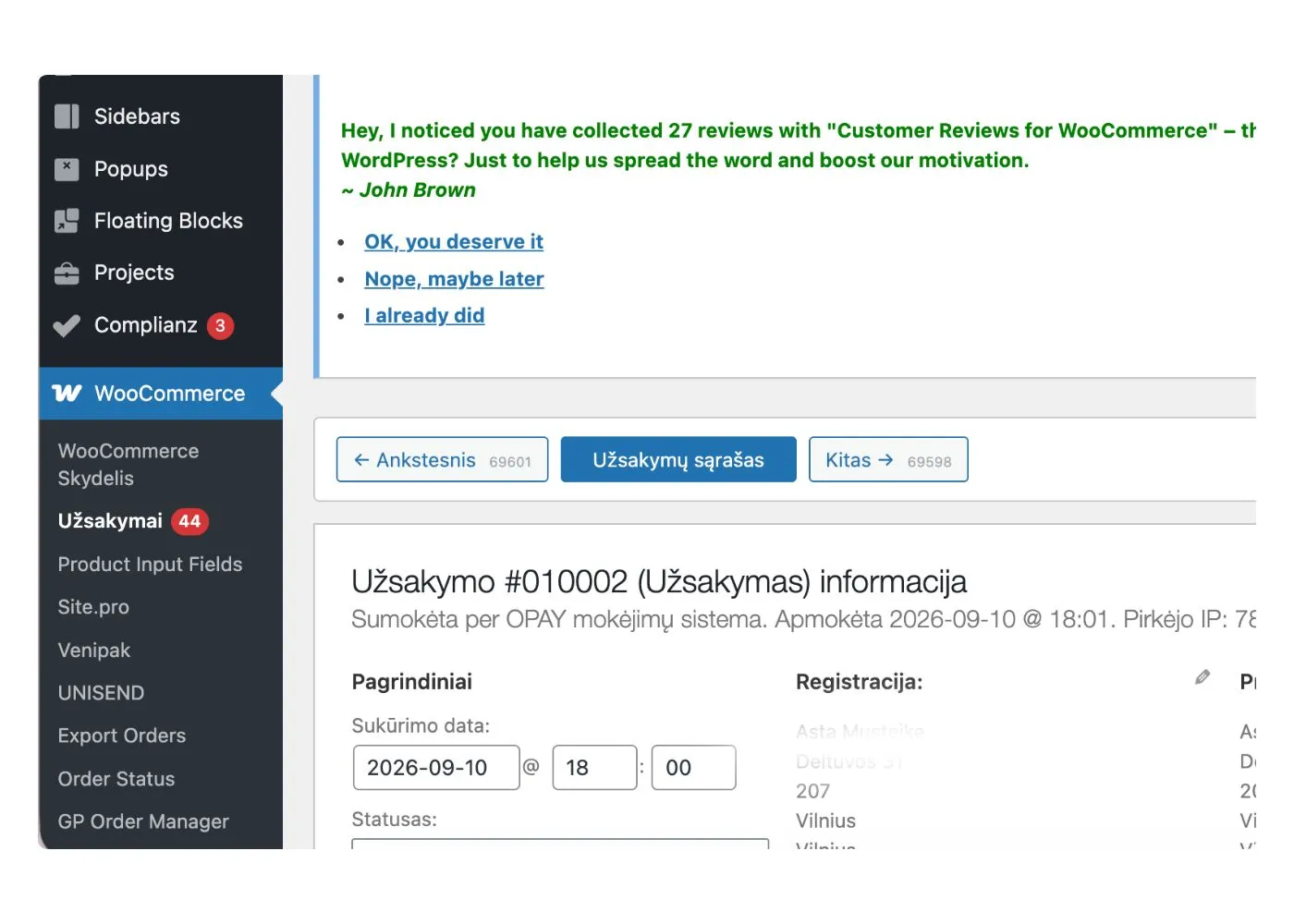Click the pencil icon beside Registracija
The width and height of the screenshot is (1294, 924).
pyautogui.click(x=1202, y=677)
